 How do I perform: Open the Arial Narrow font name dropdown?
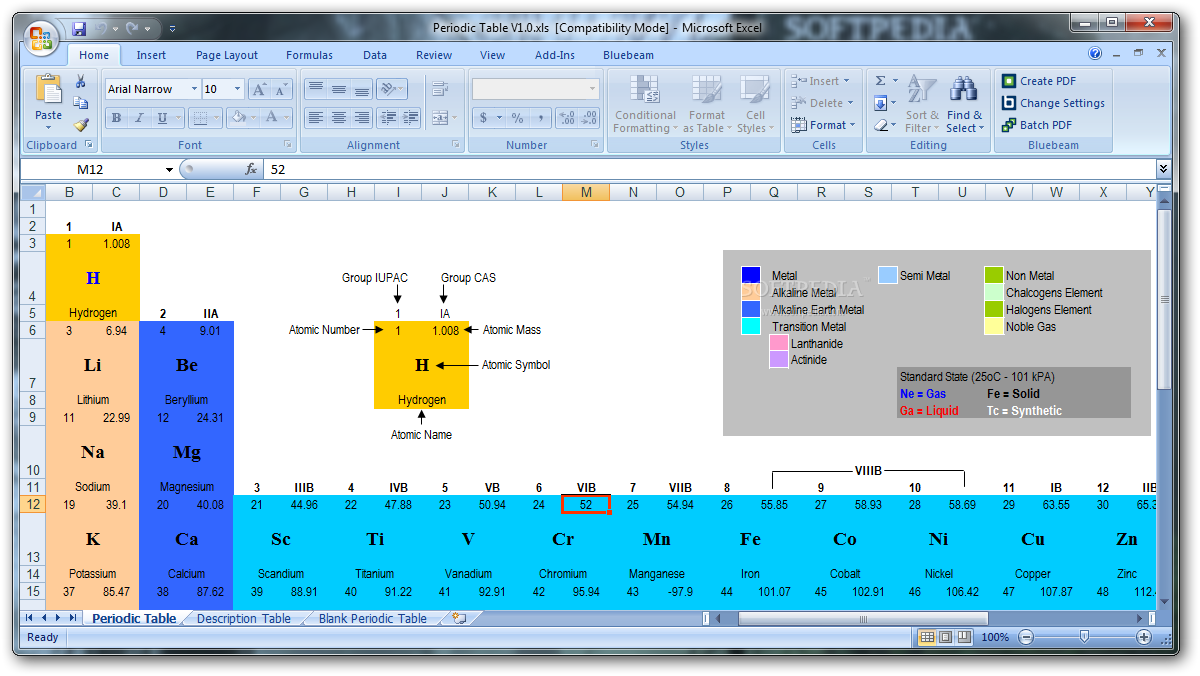point(194,89)
